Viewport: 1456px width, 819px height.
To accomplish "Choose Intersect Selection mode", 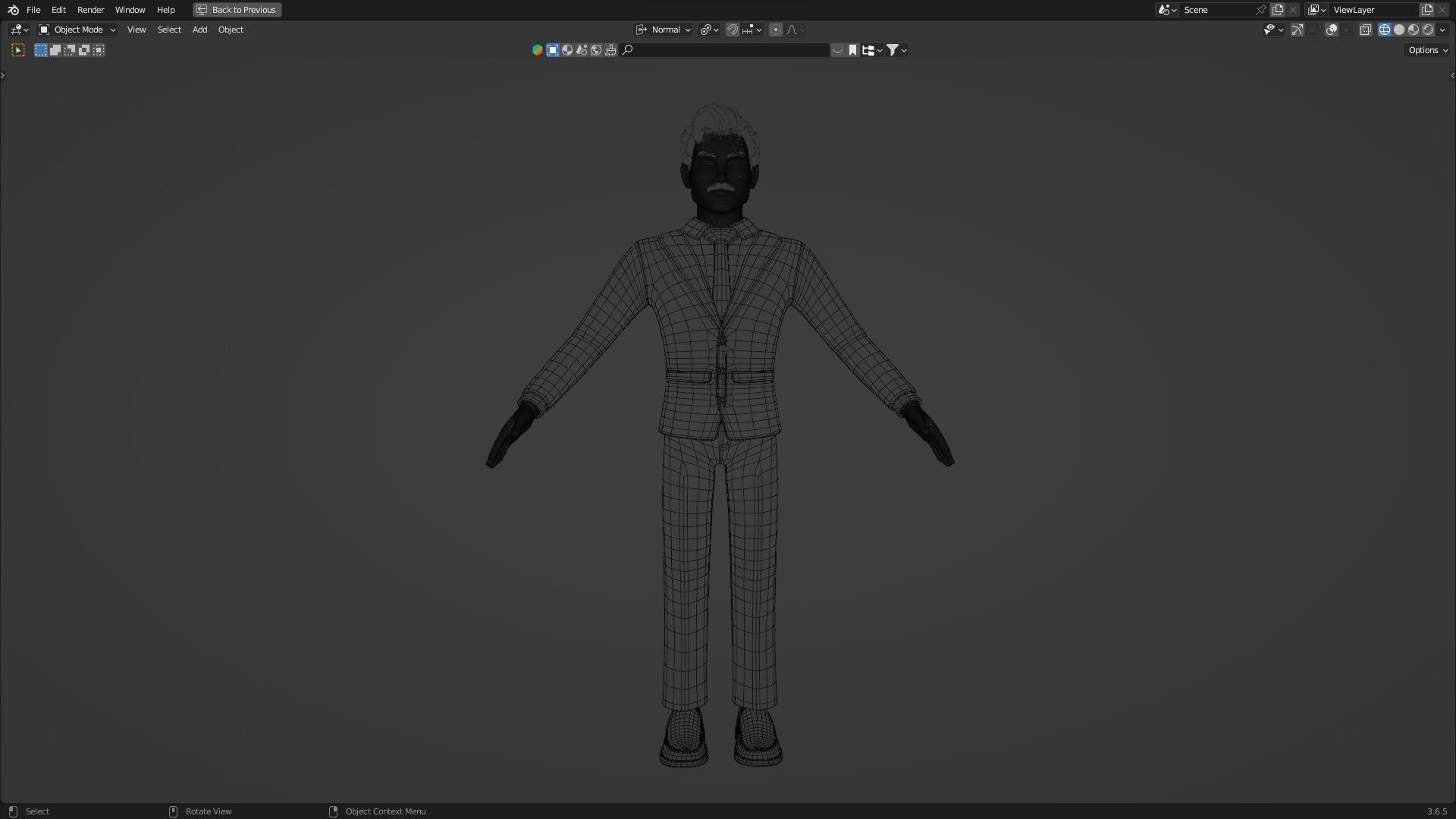I will click(x=99, y=50).
